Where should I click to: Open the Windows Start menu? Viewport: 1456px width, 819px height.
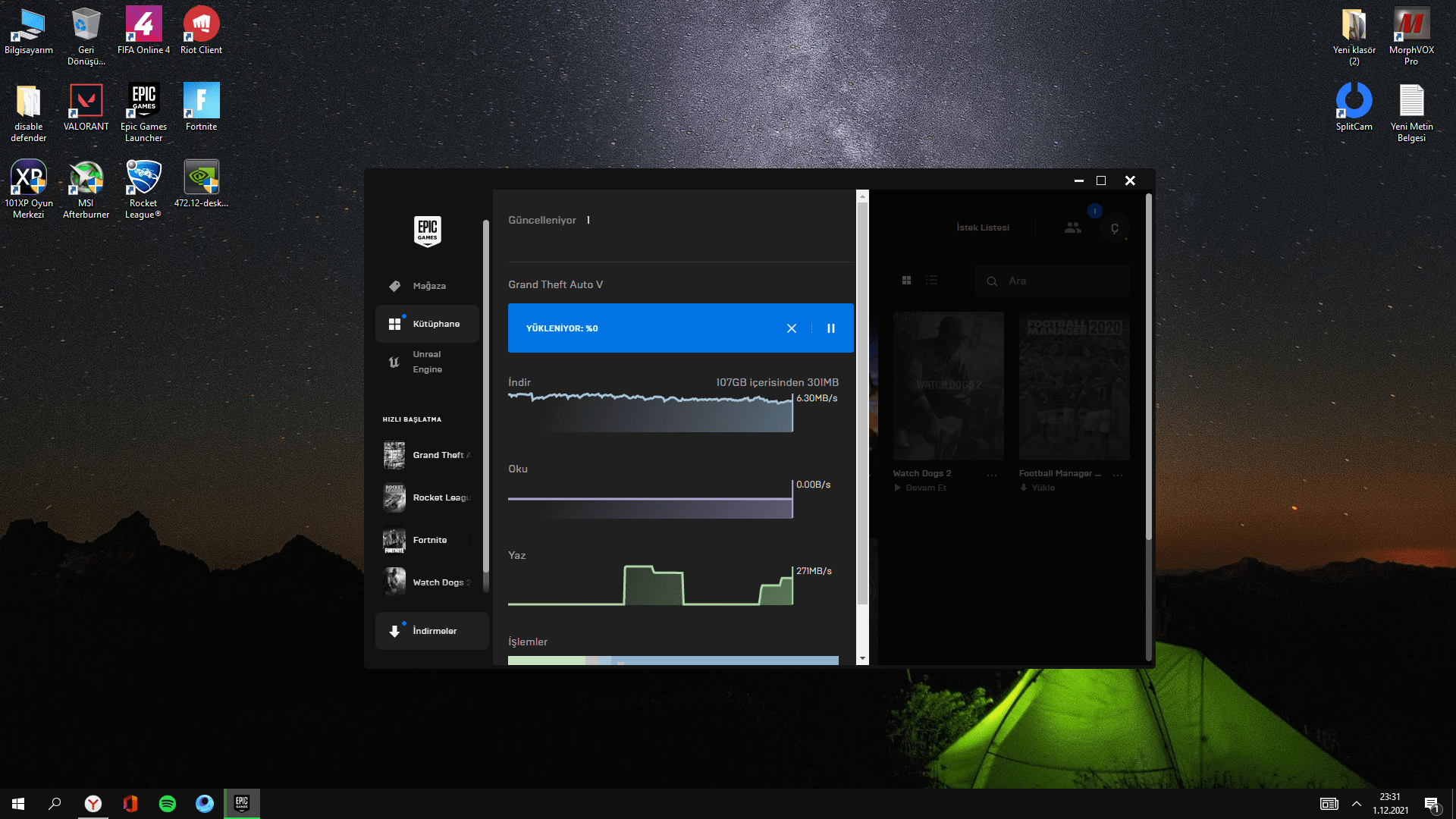coord(18,804)
